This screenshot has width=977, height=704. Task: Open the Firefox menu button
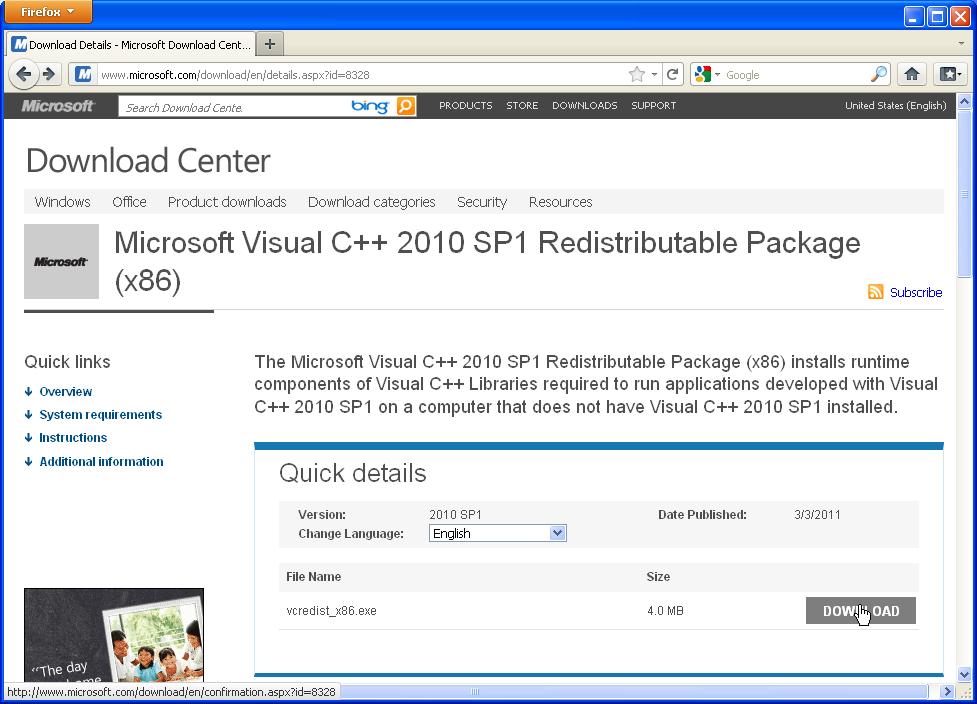click(45, 12)
